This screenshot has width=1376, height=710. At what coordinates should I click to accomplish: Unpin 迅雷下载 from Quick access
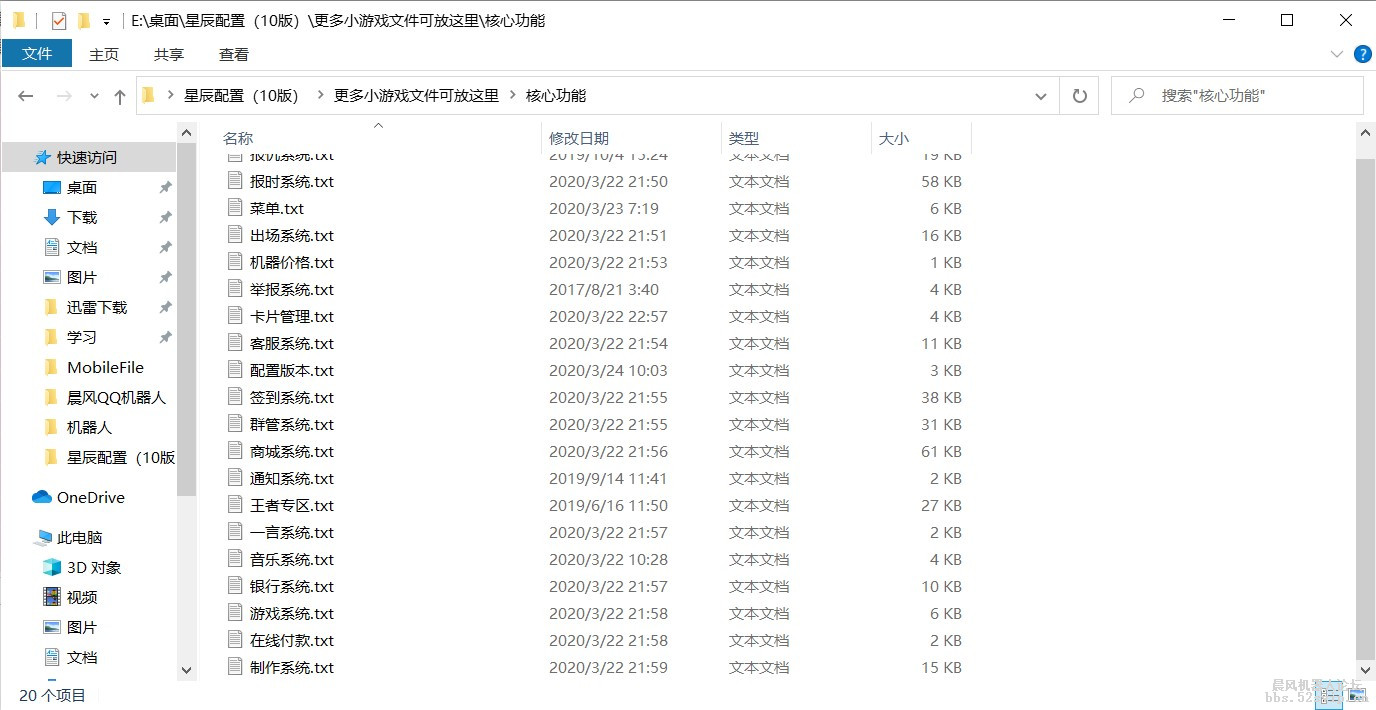point(166,307)
